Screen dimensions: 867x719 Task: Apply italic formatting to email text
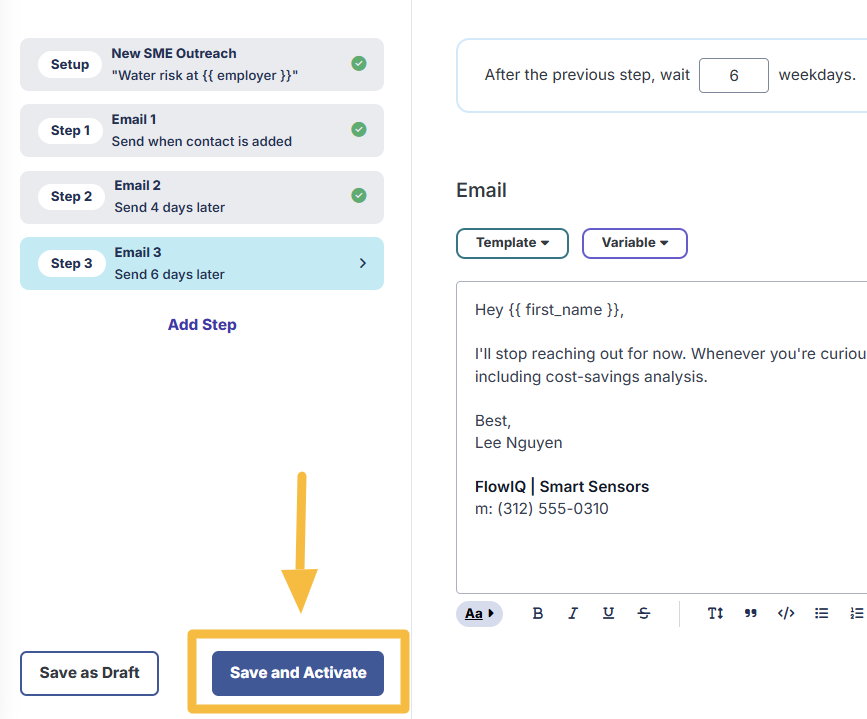573,613
